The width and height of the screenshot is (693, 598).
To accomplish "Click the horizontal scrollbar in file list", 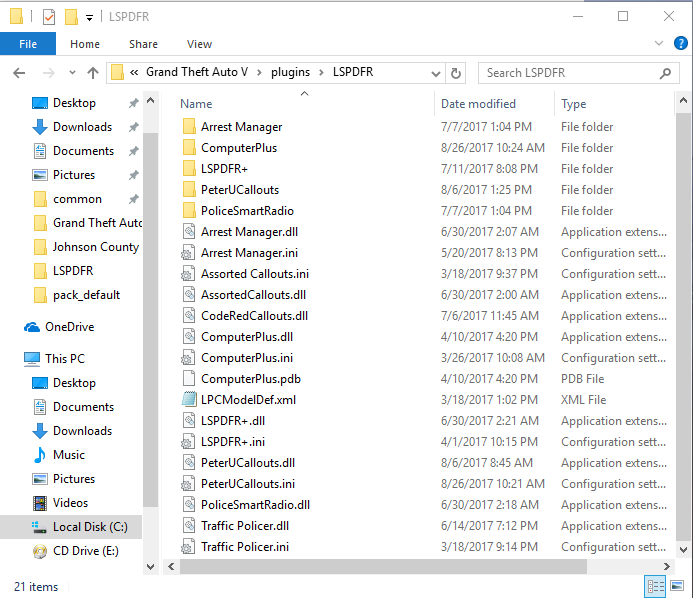I will click(x=383, y=567).
